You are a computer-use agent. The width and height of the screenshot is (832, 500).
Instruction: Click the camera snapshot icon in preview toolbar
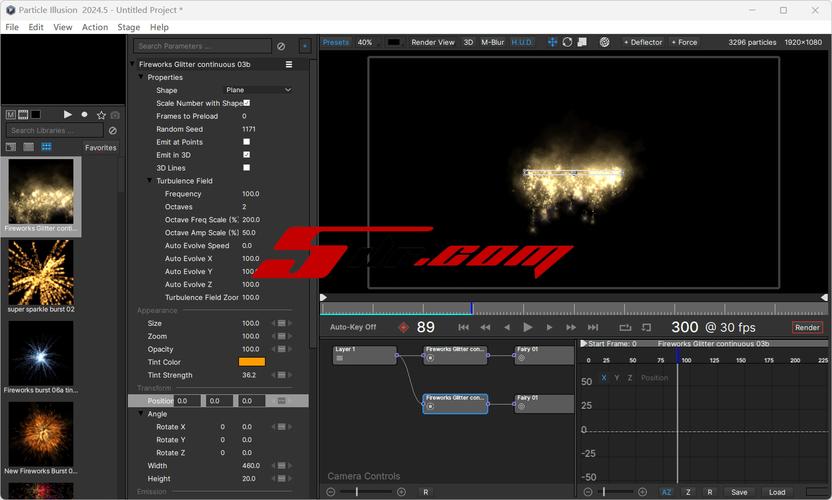coord(115,115)
